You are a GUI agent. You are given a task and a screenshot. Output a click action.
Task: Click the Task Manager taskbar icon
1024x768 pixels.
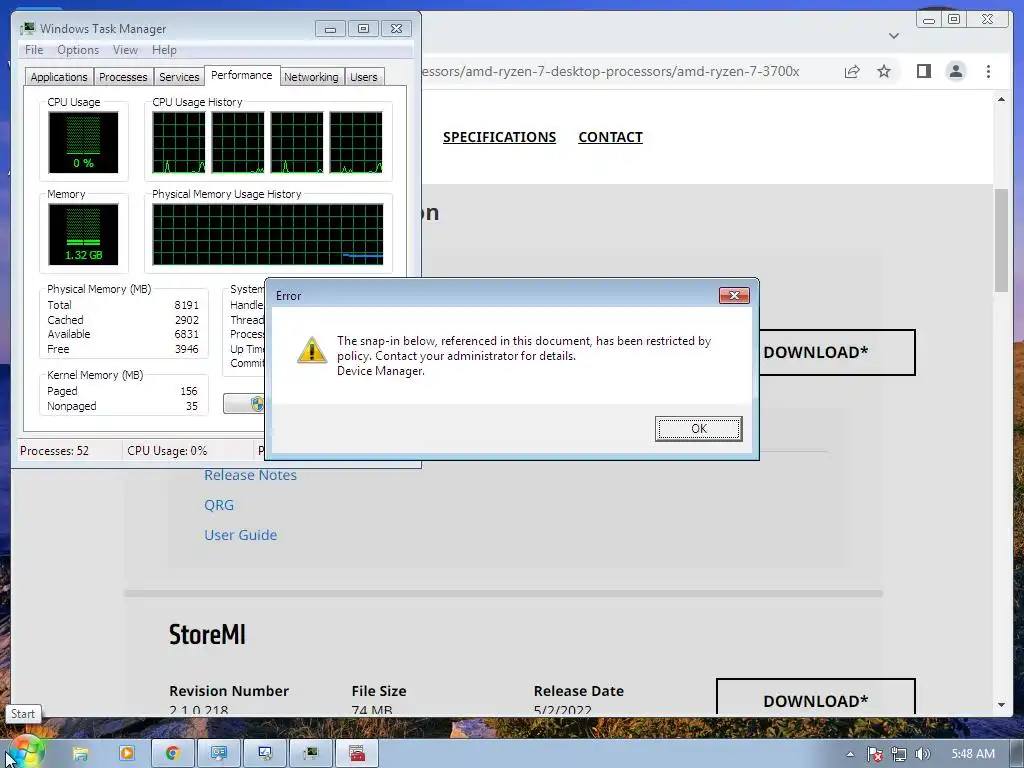coord(311,754)
